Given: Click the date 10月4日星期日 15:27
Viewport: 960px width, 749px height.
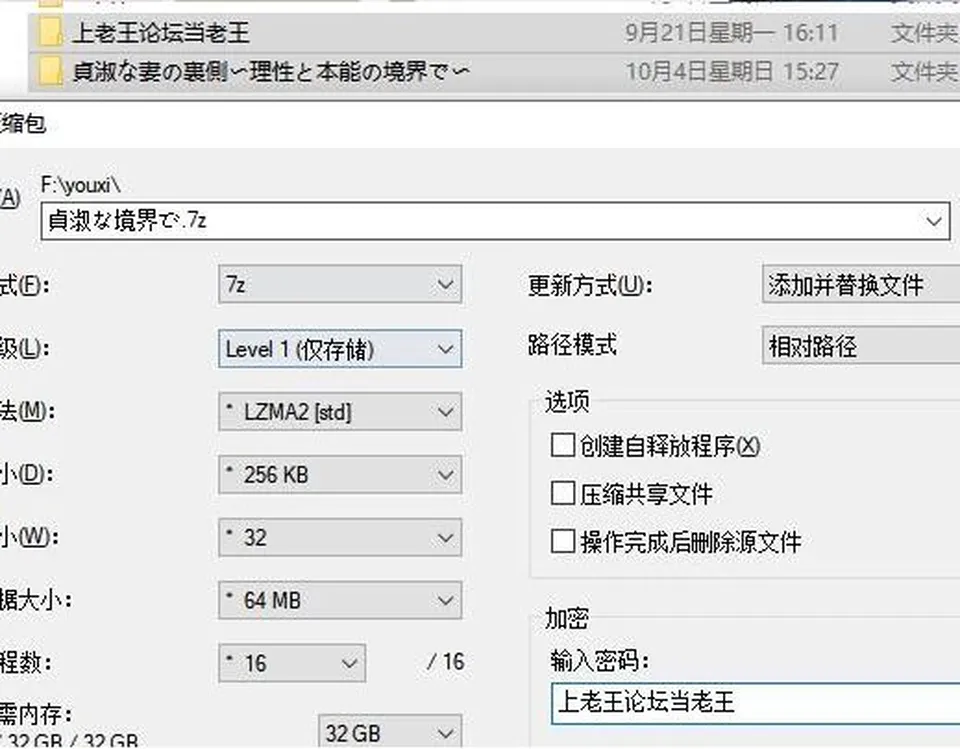Looking at the screenshot, I should coord(732,72).
